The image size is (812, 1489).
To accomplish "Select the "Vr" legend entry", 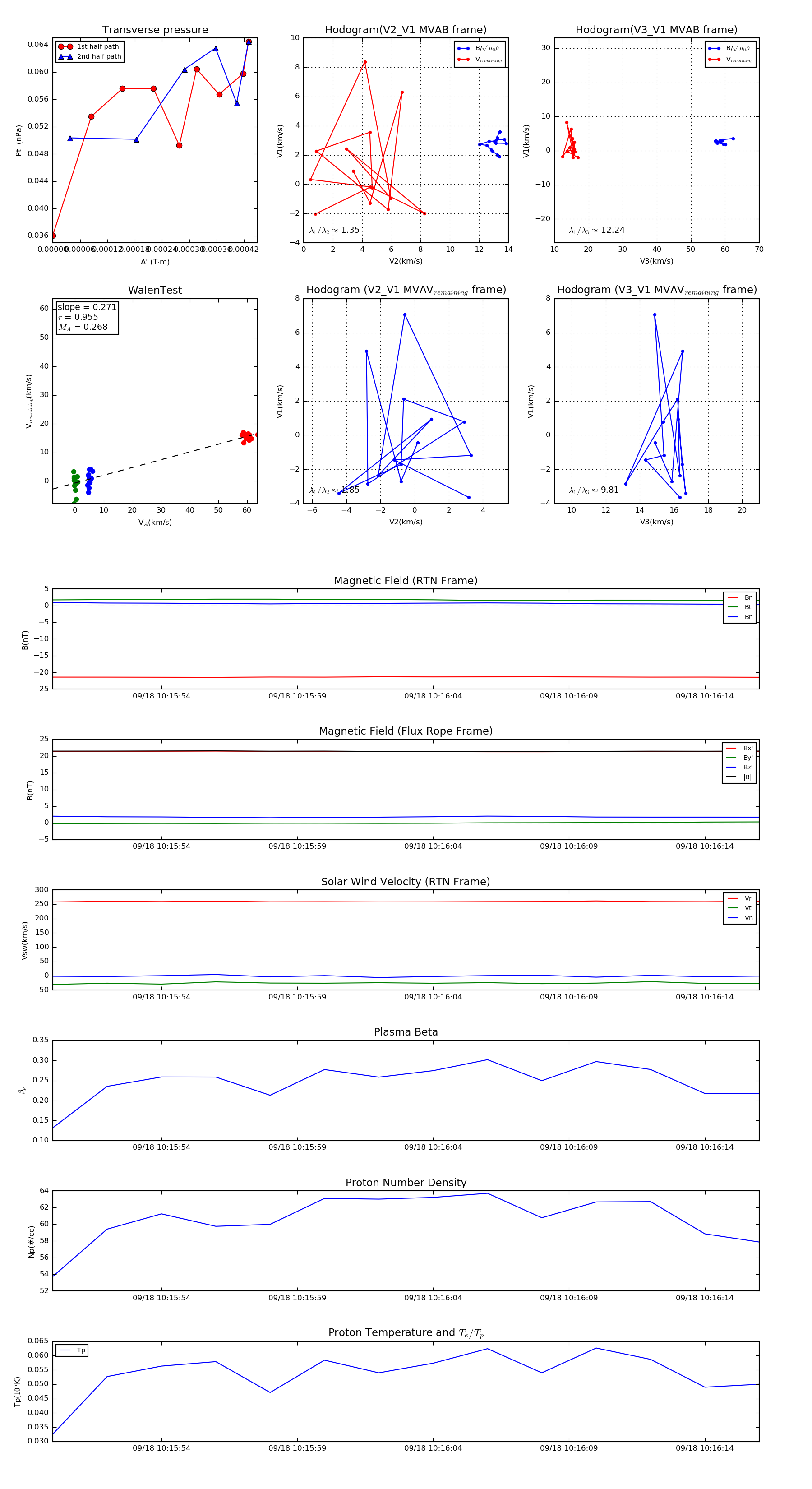I will (740, 899).
